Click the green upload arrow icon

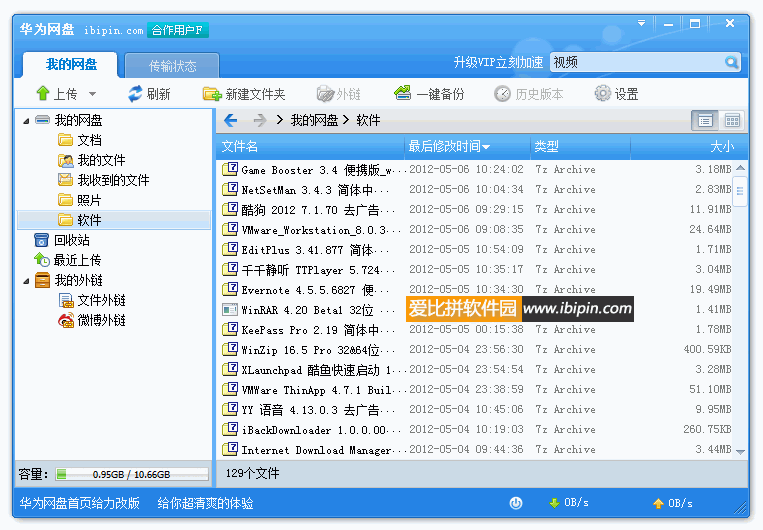[x=43, y=93]
